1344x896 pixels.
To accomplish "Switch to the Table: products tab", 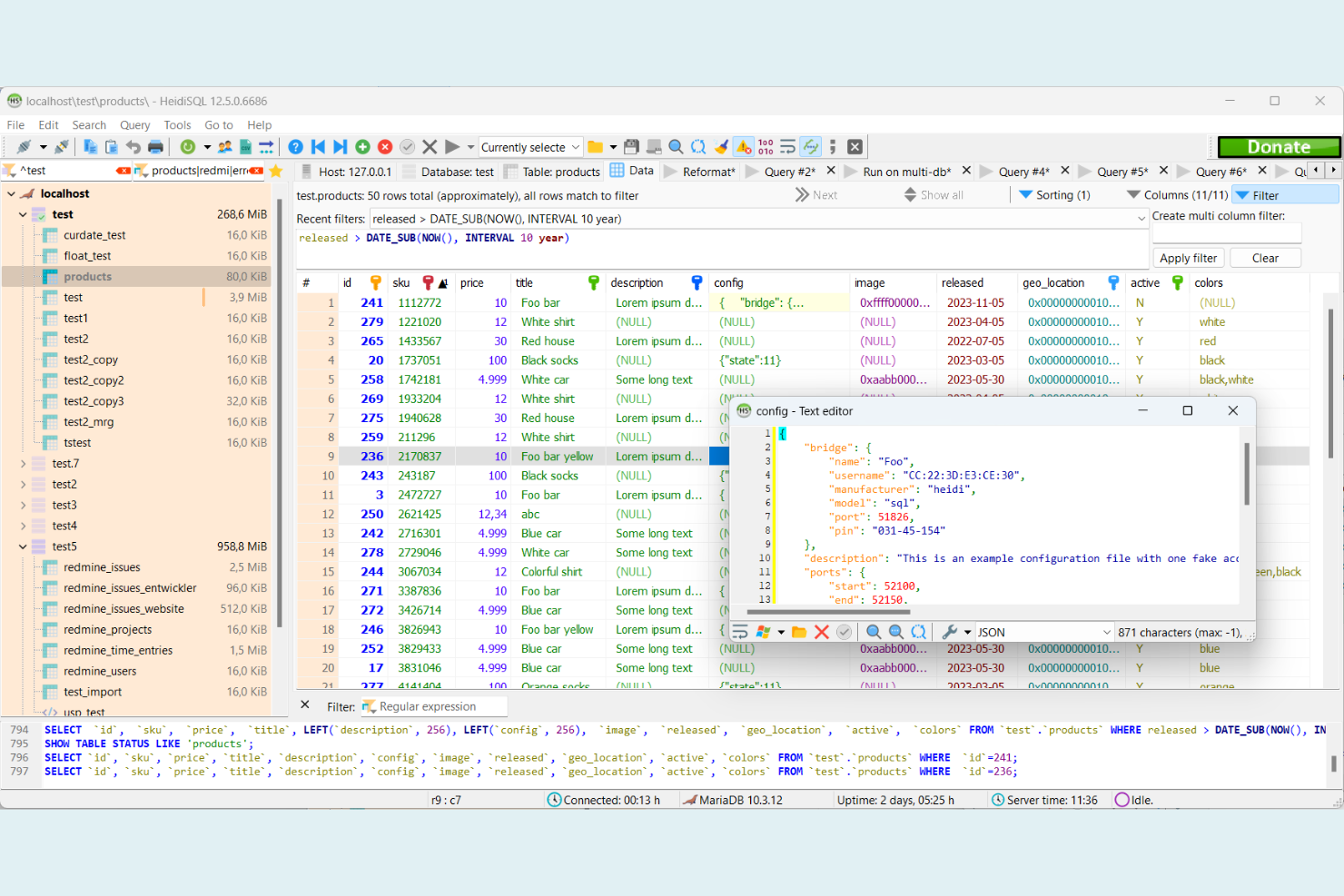I will click(x=551, y=171).
